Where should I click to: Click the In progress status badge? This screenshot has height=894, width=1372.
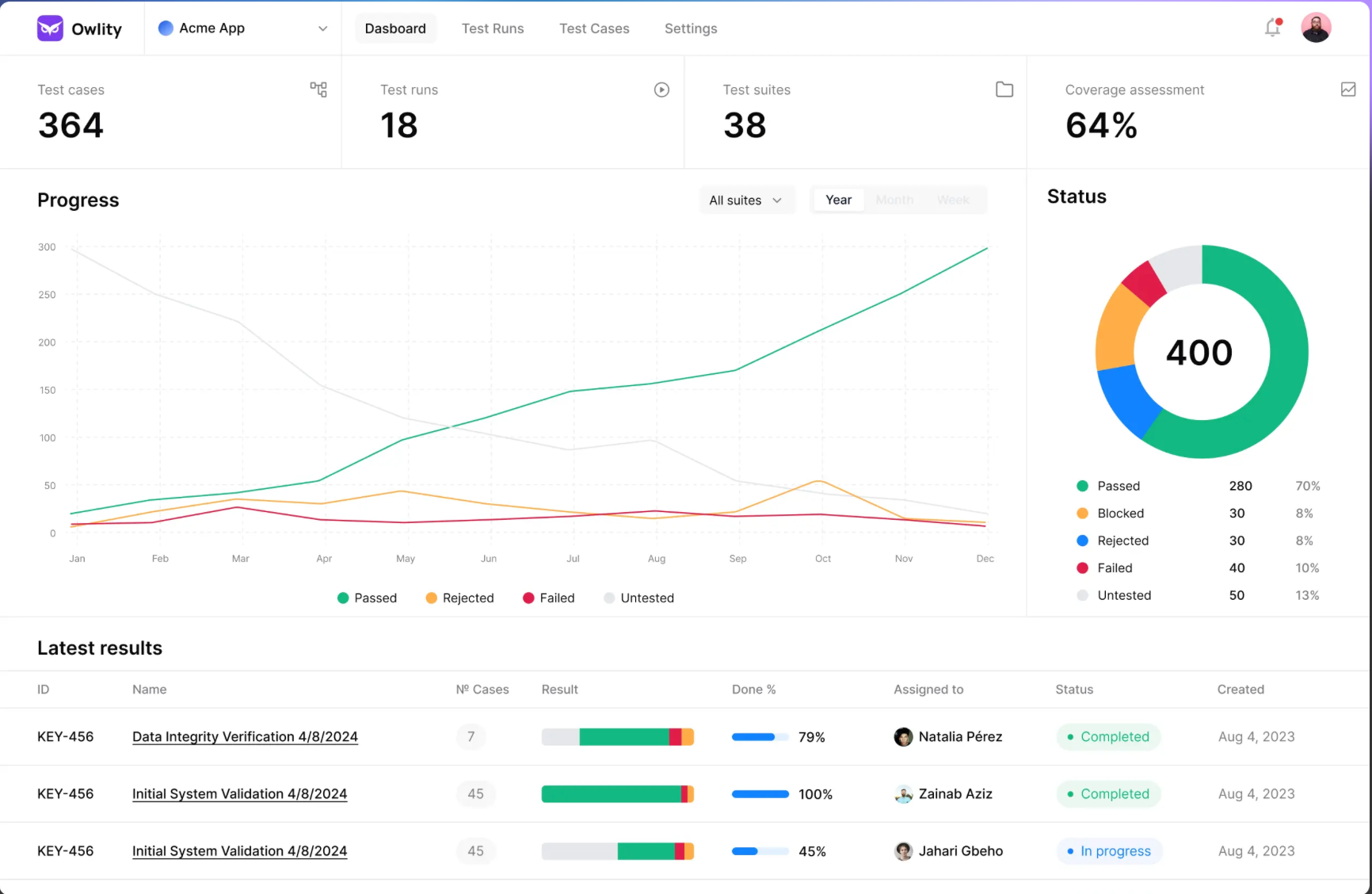click(x=1109, y=851)
